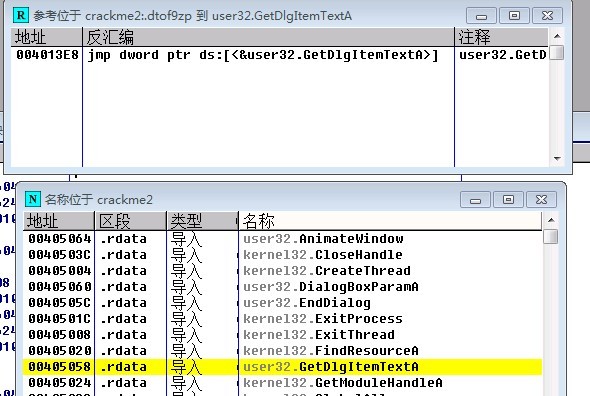Screen dimensions: 590x396
Task: Maximize the references to GetDlgItemTextA window
Action: click(514, 16)
